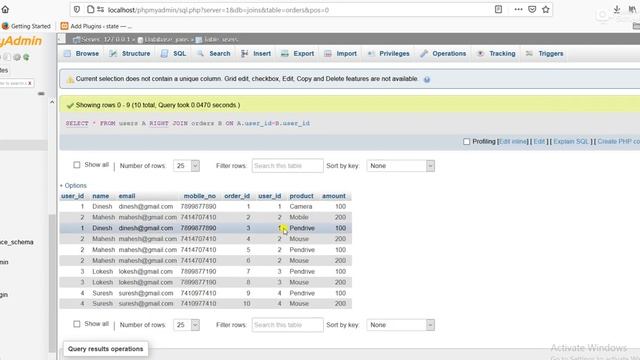This screenshot has height=360, width=640.
Task: Open the Export tab
Action: point(298,53)
